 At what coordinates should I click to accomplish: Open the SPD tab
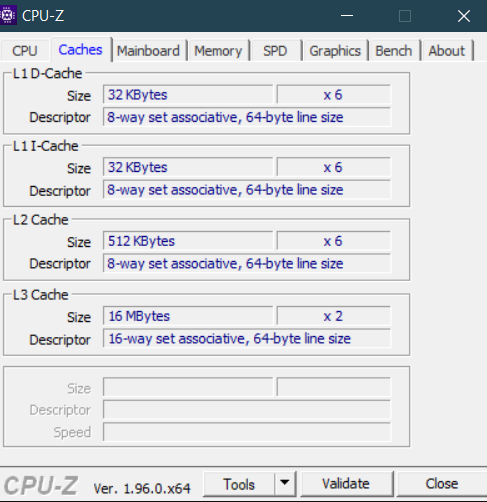coord(275,51)
